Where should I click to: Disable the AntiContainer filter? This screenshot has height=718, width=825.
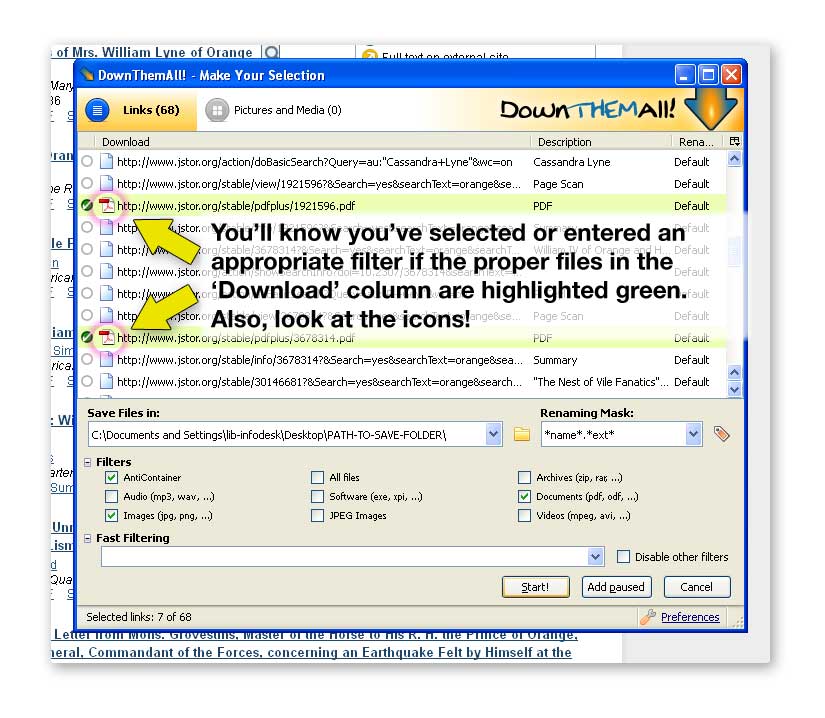pos(111,477)
